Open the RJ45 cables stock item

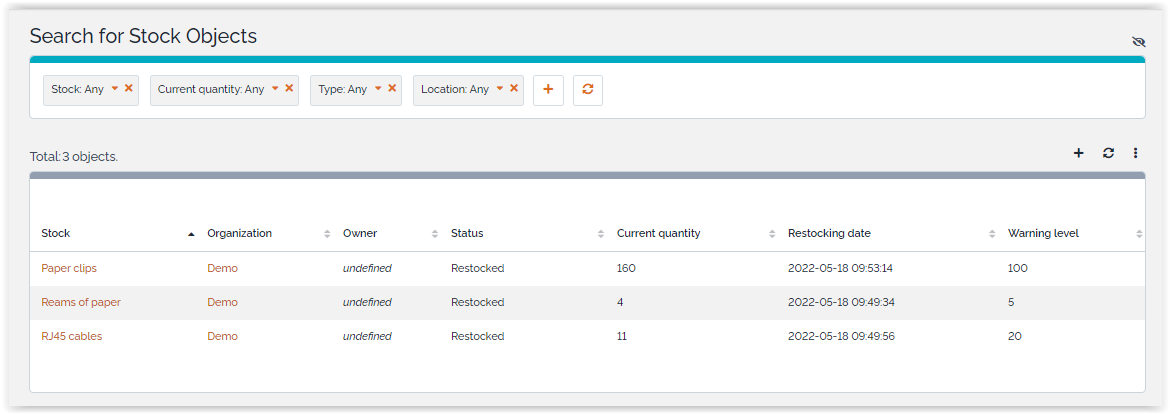(x=71, y=336)
